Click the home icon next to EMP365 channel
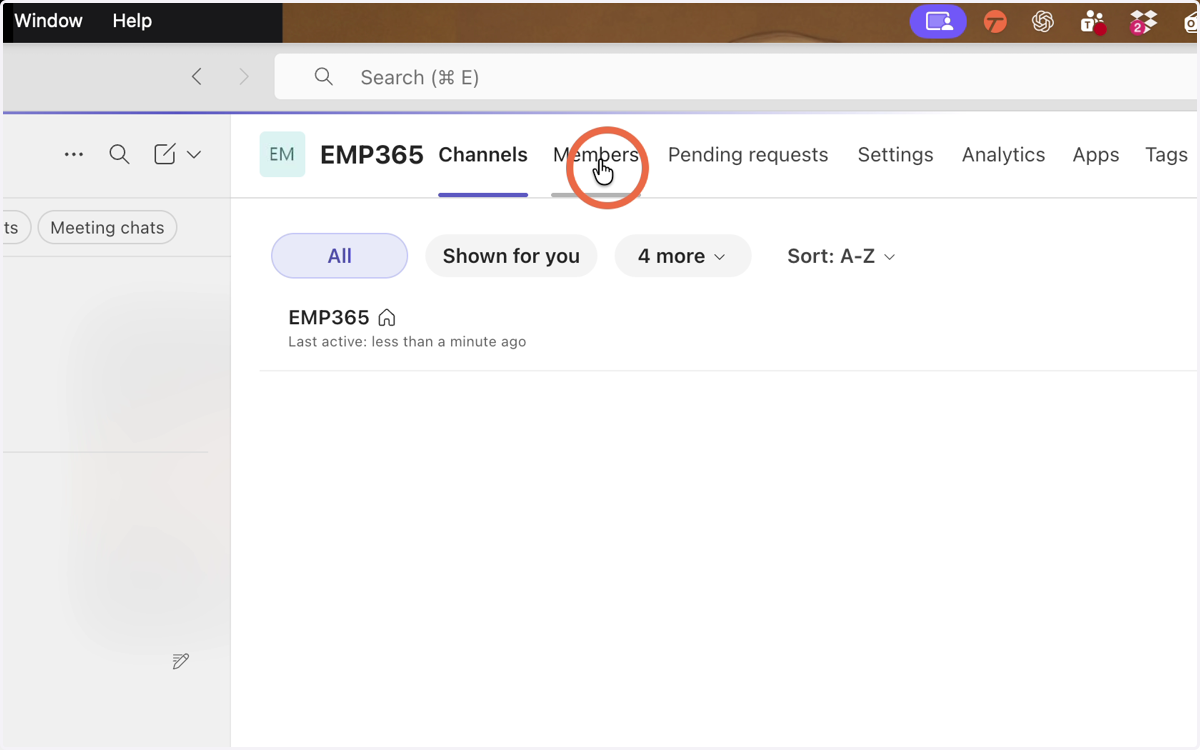This screenshot has height=750, width=1200. point(387,318)
